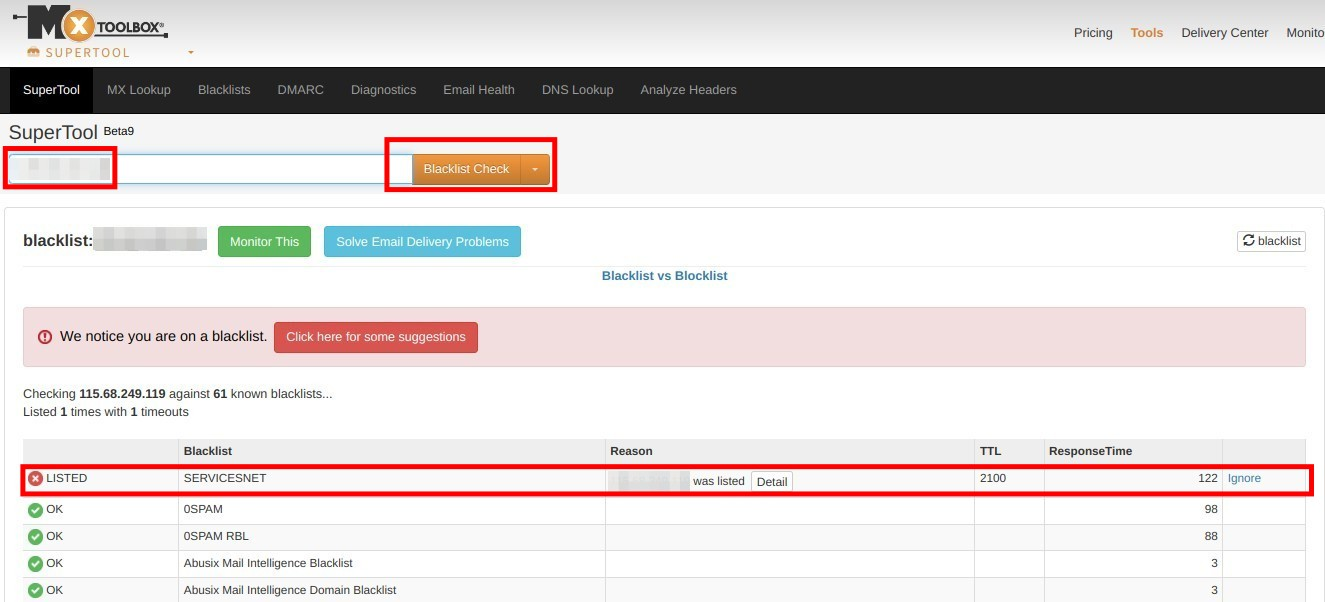Sort by Reason column header

tap(631, 451)
